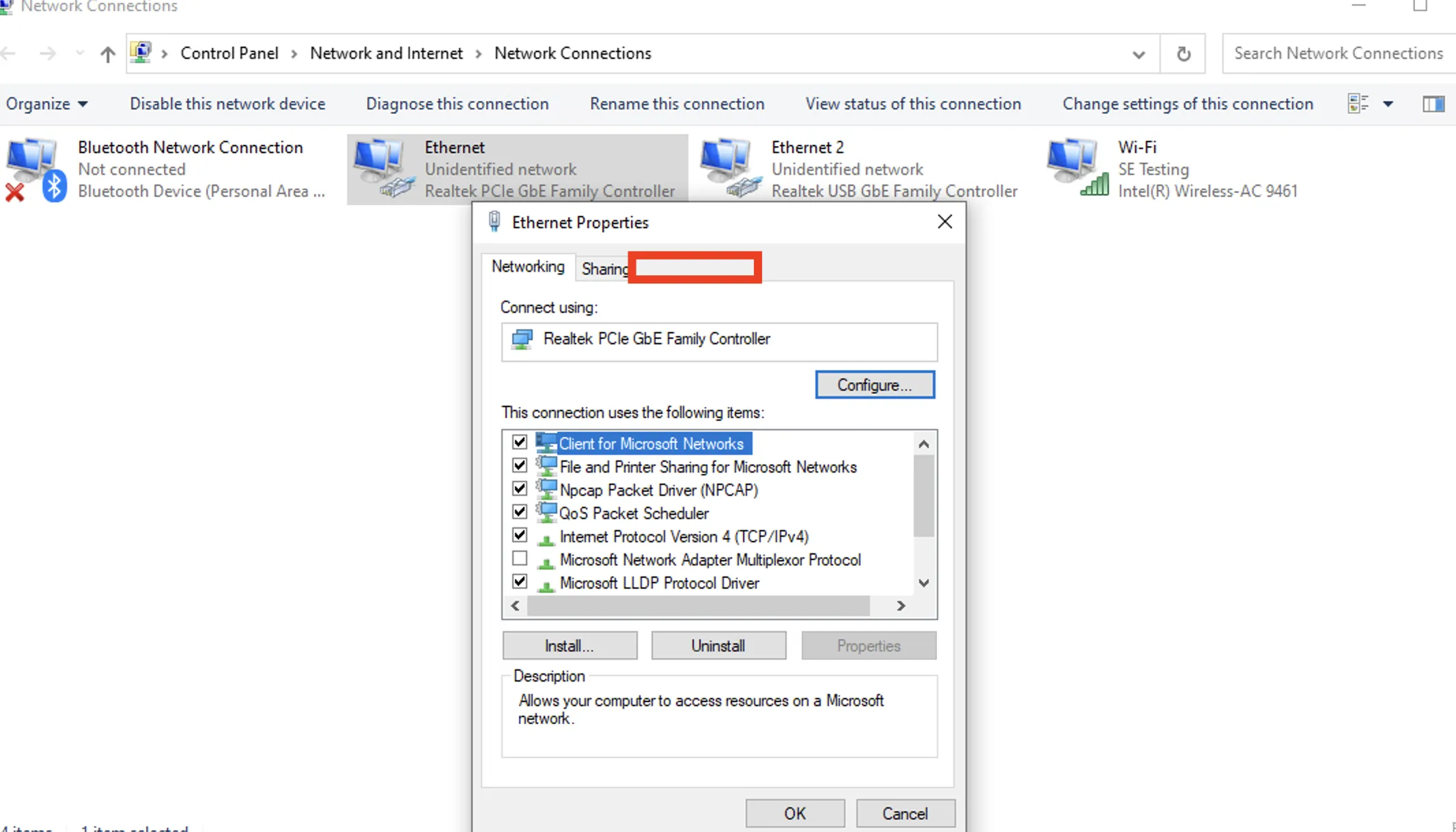Open the view options dropdown arrow
Screen dimensions: 1456x832
coord(1388,104)
